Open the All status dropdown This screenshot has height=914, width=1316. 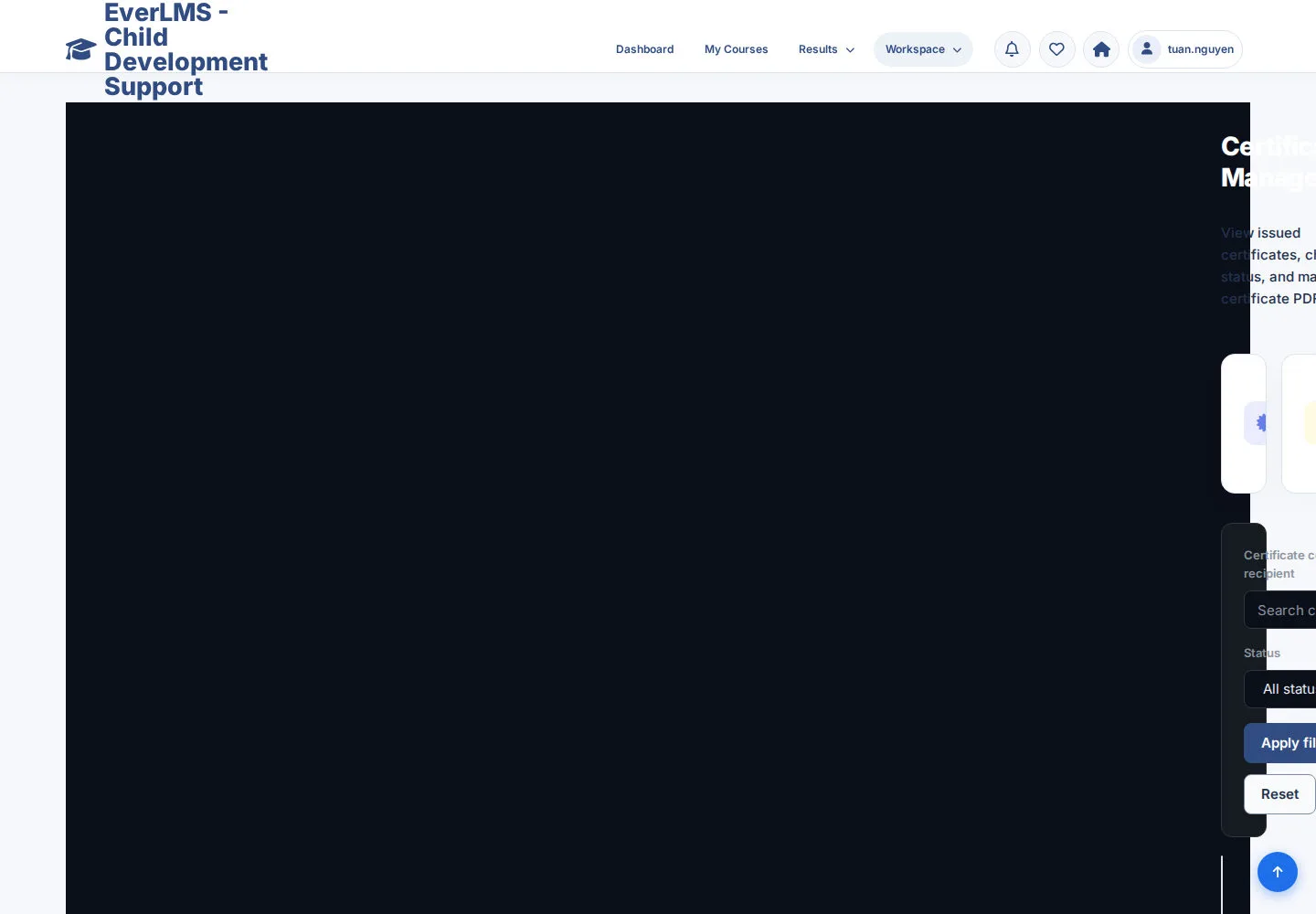pos(1280,689)
